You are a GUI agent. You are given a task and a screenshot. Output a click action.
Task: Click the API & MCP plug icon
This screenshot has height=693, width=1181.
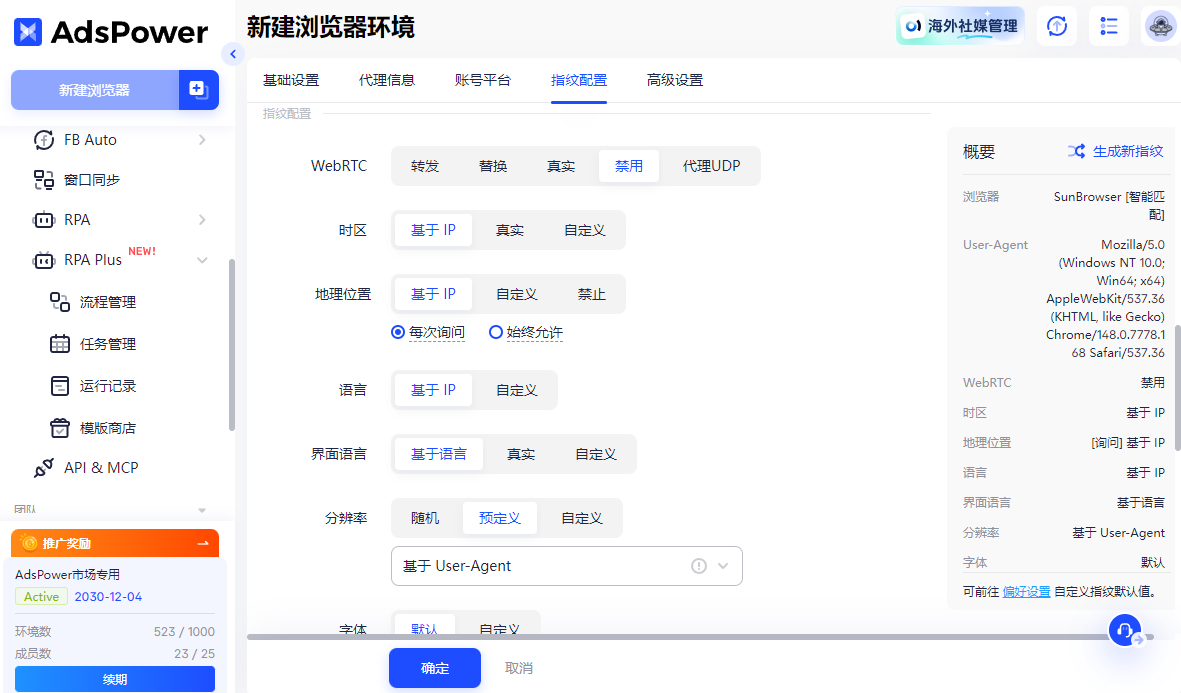pyautogui.click(x=44, y=468)
